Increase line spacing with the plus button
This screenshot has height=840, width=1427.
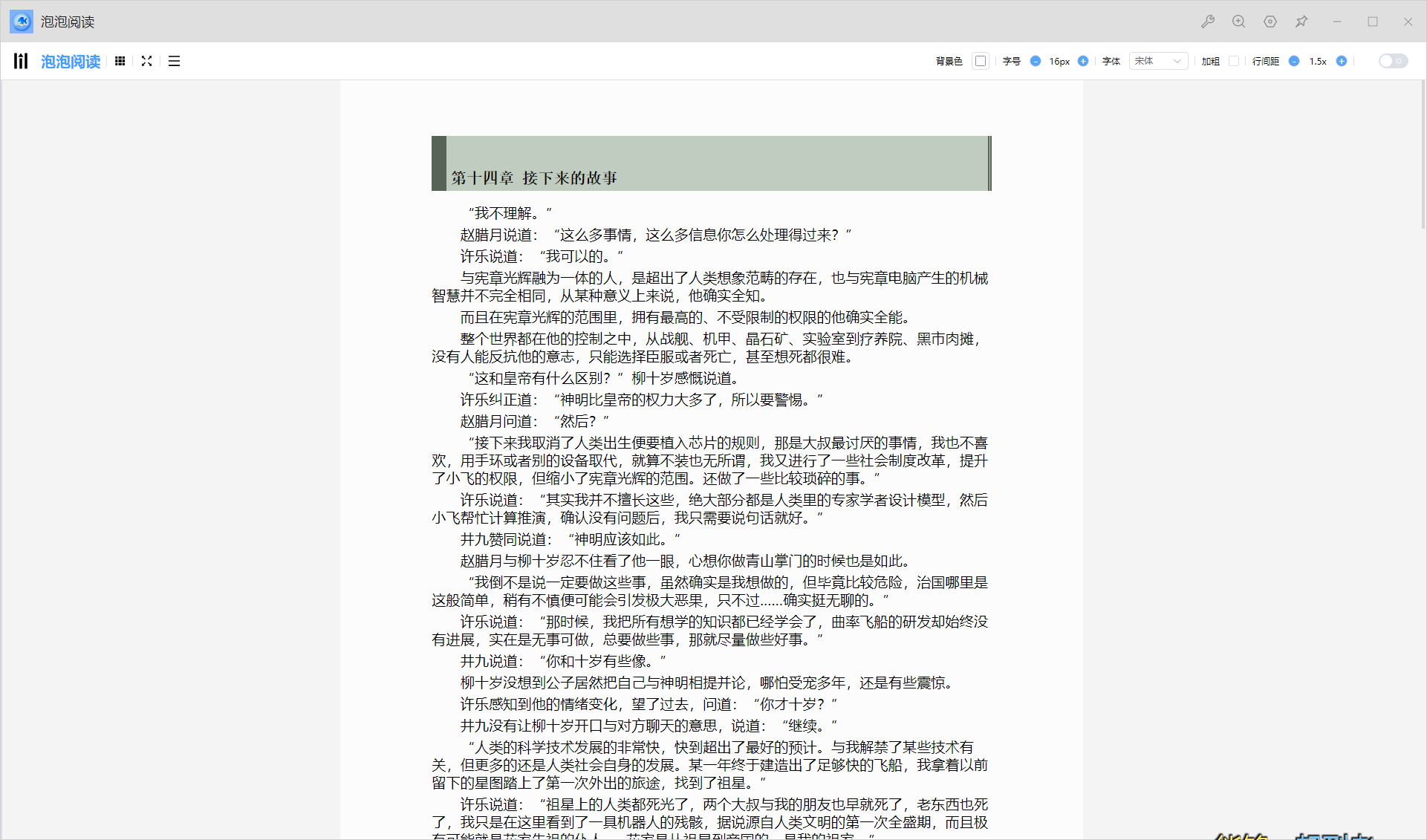pyautogui.click(x=1342, y=61)
